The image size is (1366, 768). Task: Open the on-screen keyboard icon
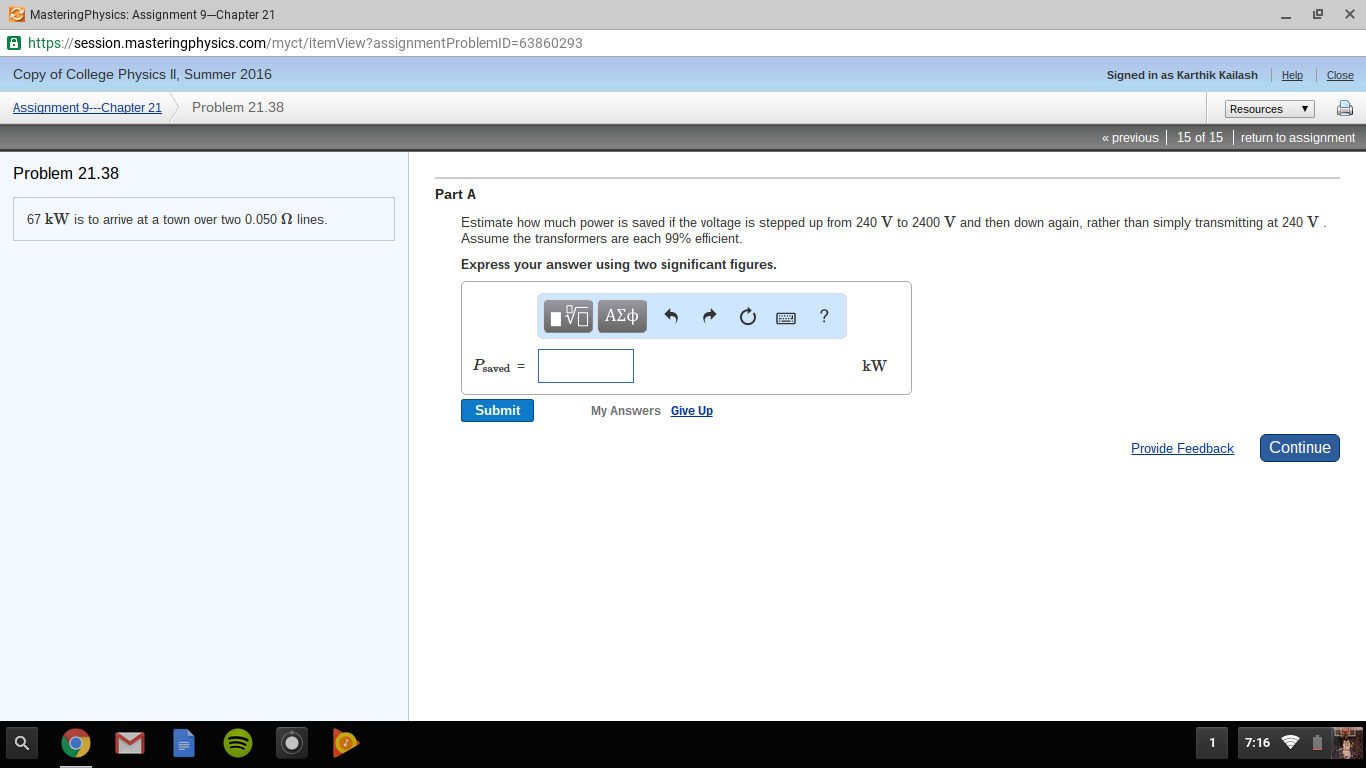pos(786,316)
